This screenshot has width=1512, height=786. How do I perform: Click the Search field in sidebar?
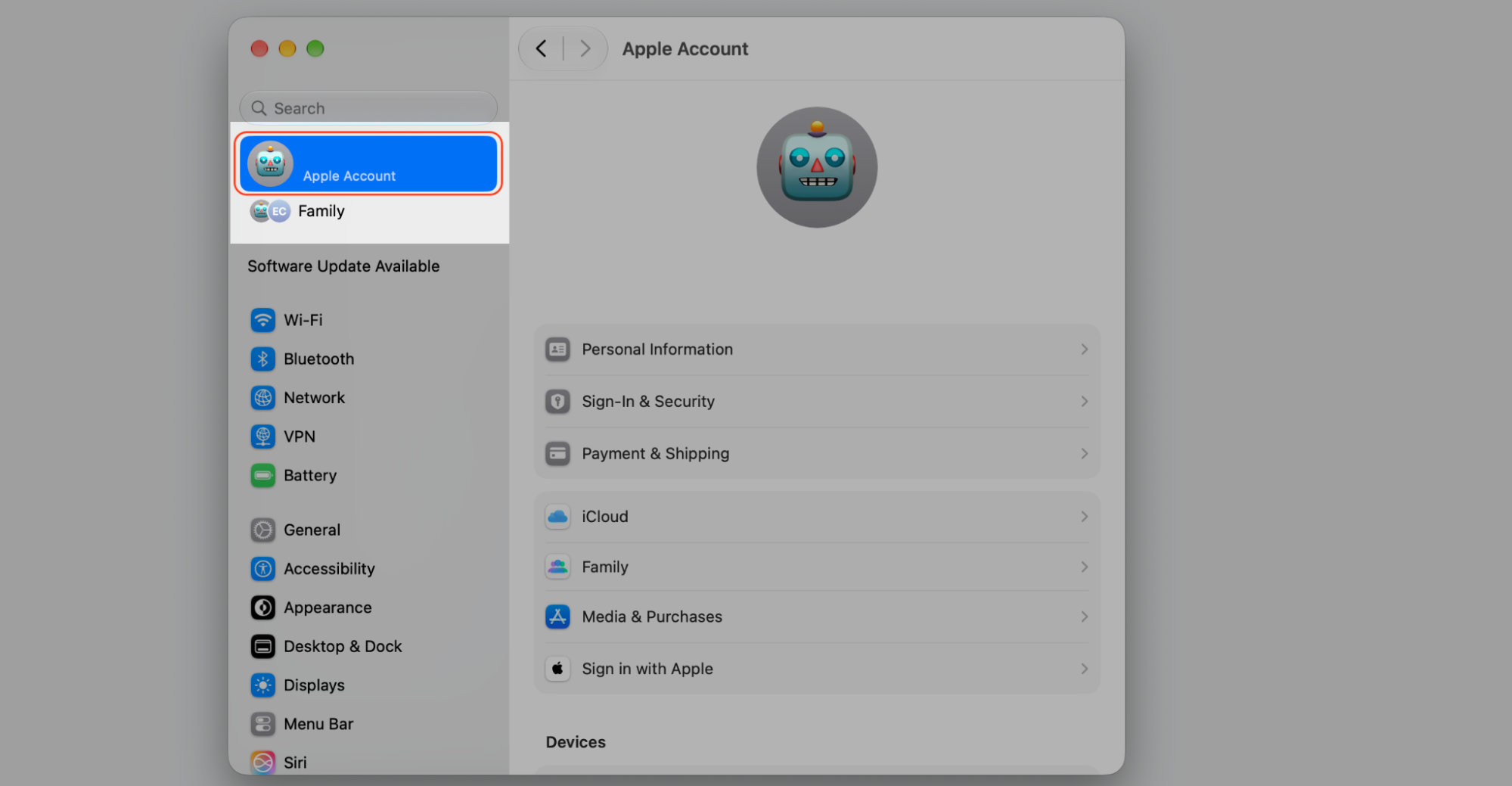pos(368,108)
